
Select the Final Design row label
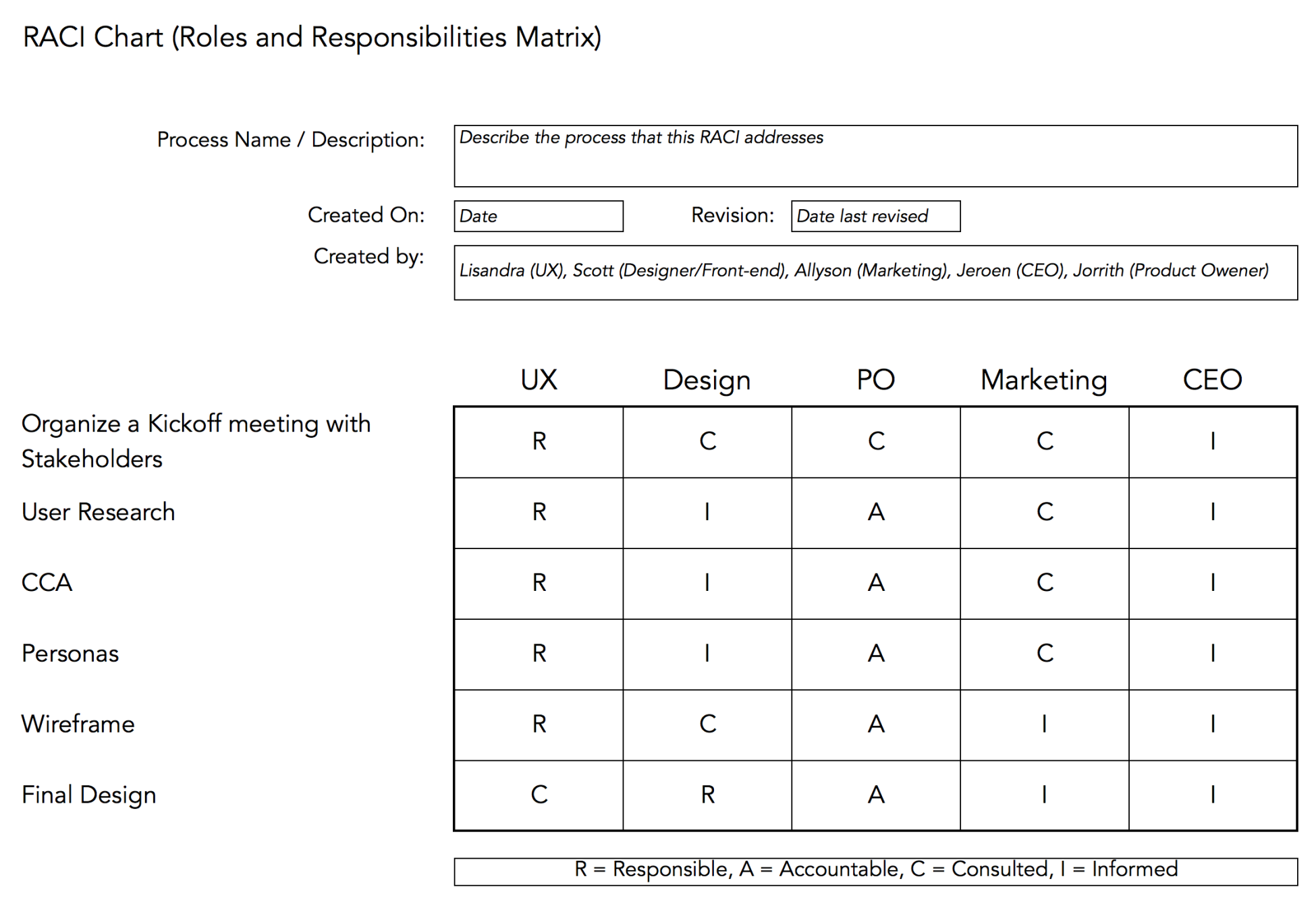[x=89, y=795]
